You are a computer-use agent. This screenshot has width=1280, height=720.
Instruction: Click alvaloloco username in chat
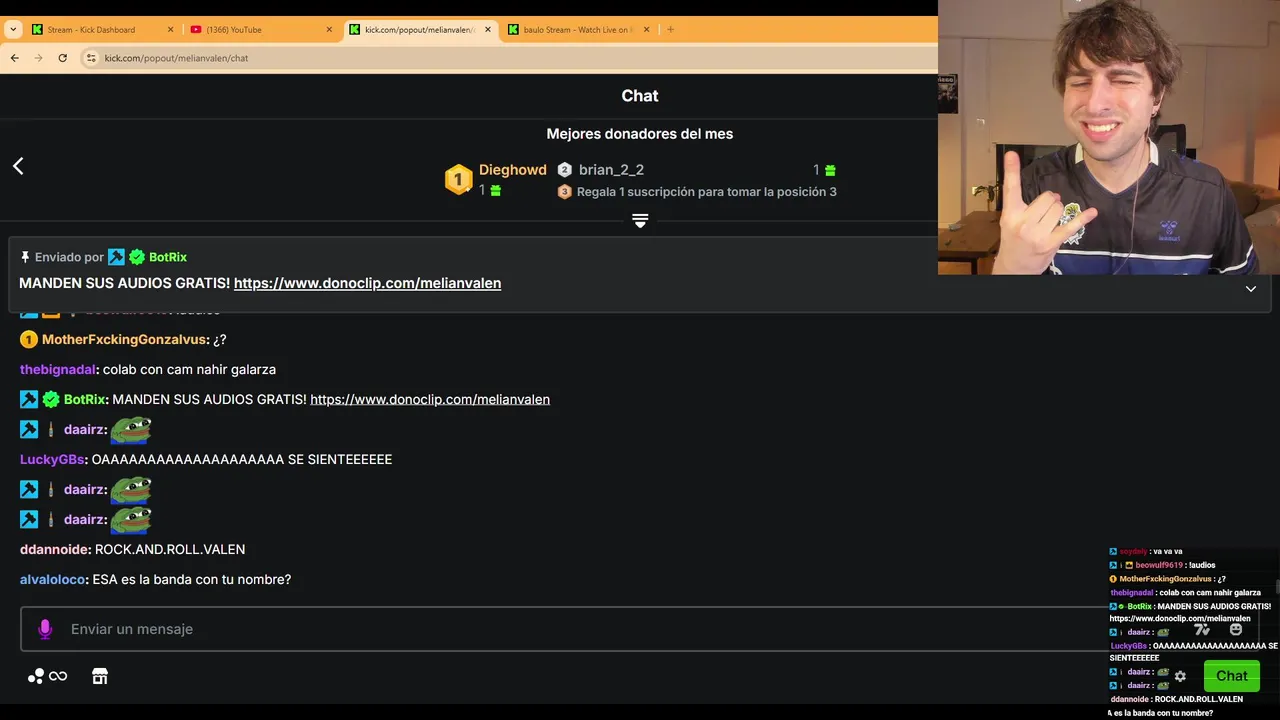coord(53,579)
